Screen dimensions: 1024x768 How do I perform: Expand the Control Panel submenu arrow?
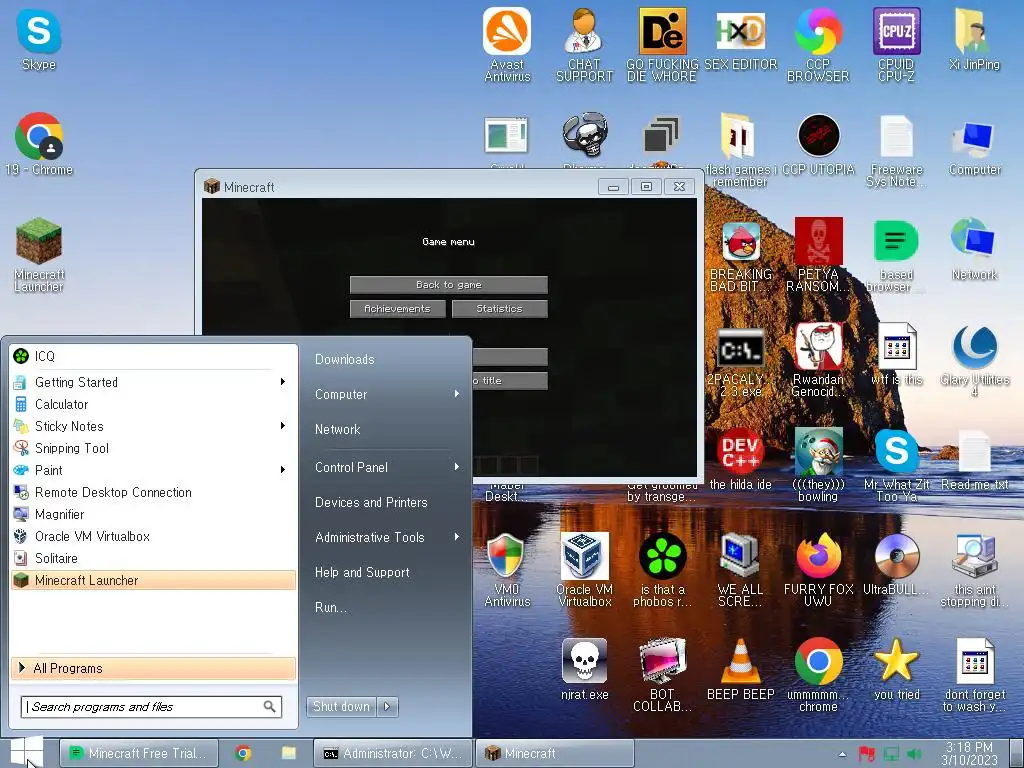coord(457,467)
